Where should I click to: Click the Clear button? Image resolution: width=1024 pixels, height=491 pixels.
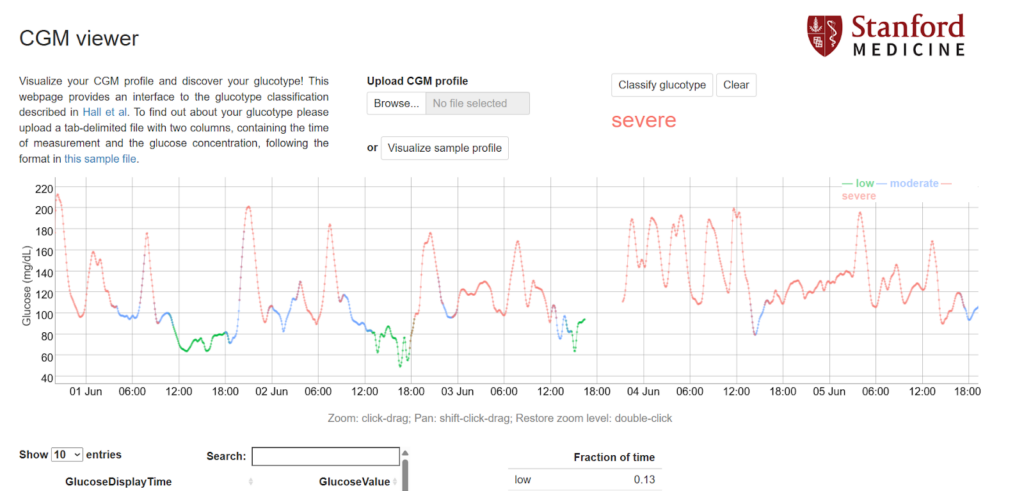coord(736,85)
